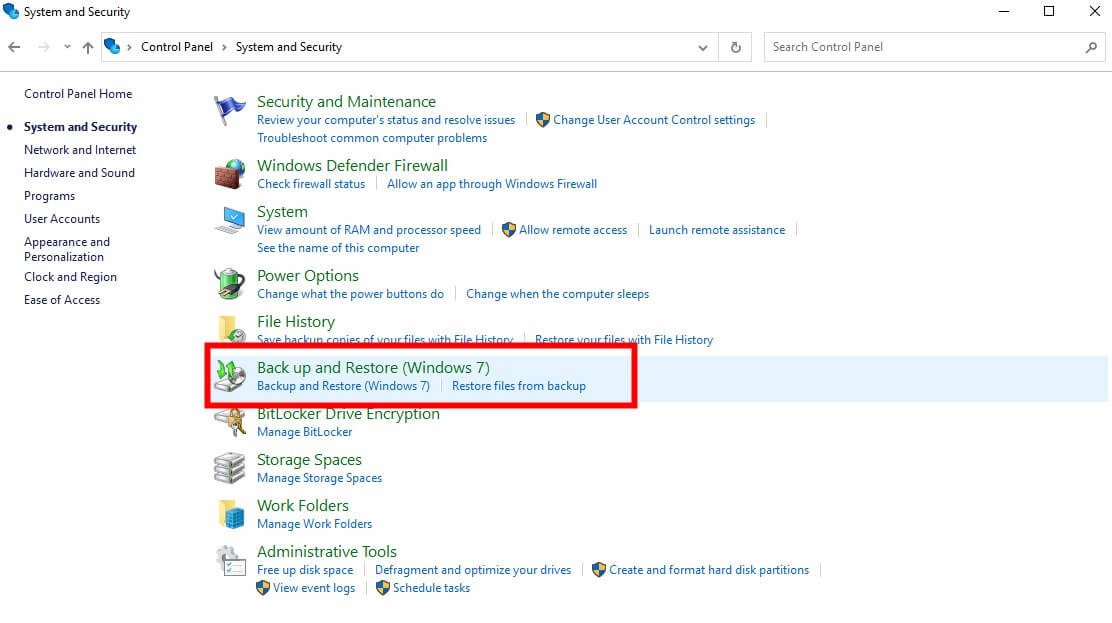Open the recent locations dropdown arrow

tap(67, 47)
